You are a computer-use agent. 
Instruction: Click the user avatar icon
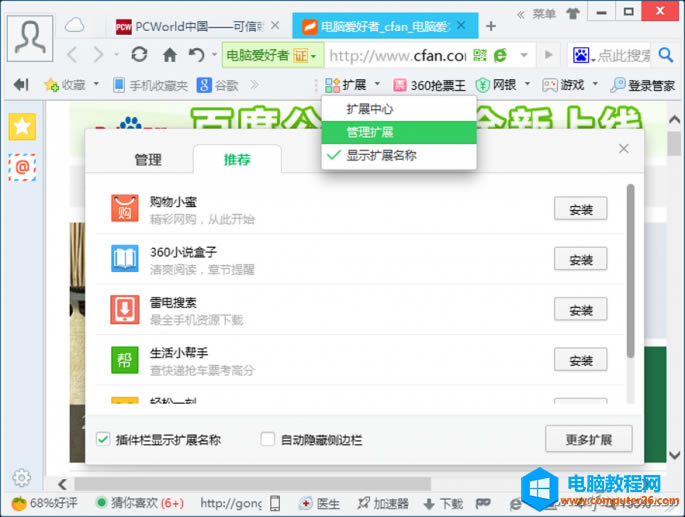[x=30, y=37]
